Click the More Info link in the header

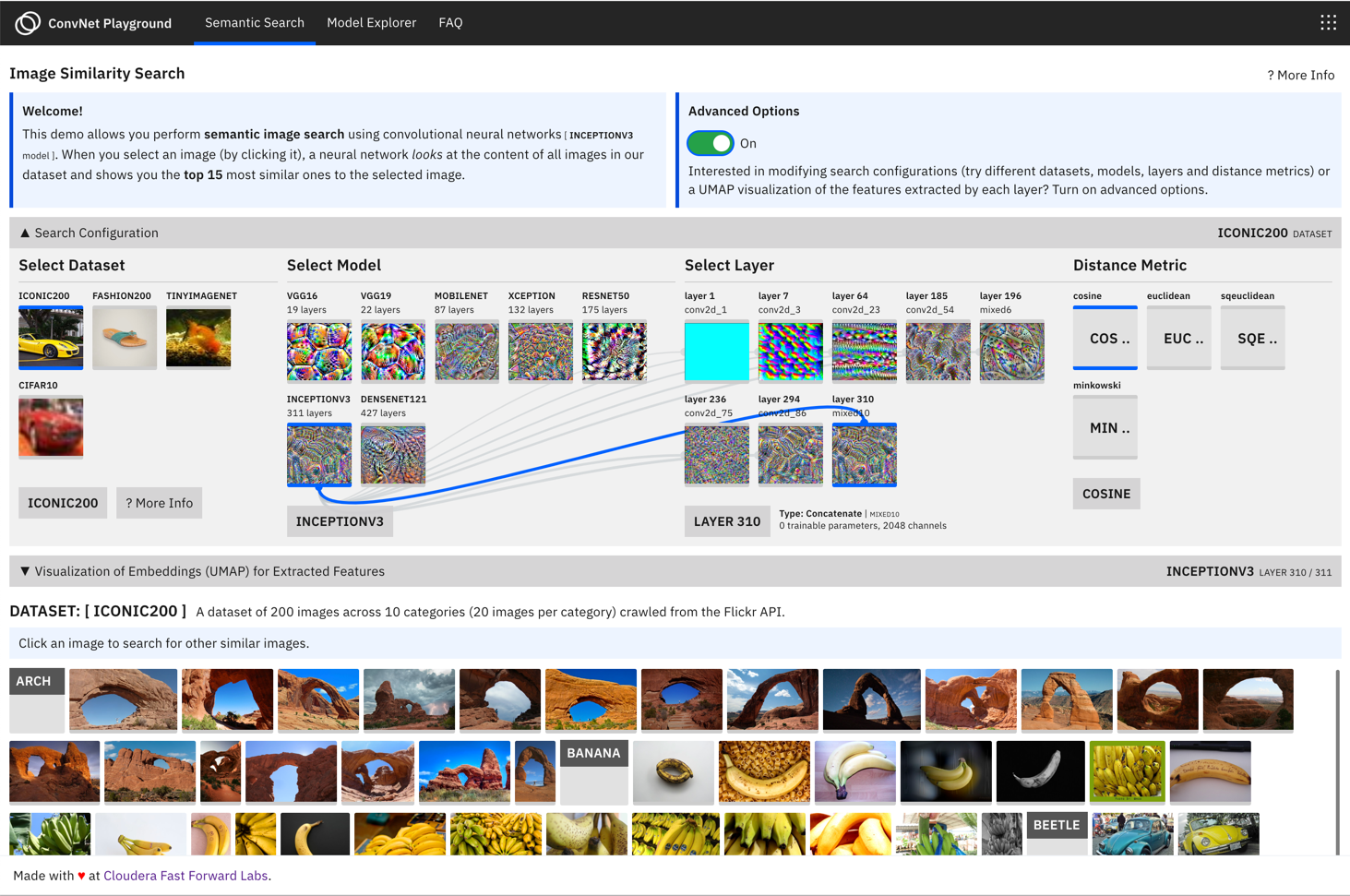point(1301,75)
